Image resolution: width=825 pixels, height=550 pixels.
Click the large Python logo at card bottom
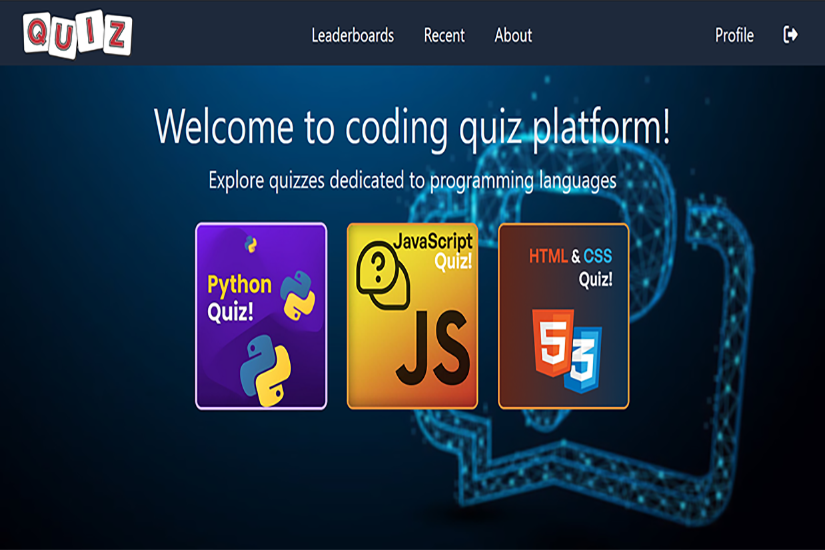point(264,369)
